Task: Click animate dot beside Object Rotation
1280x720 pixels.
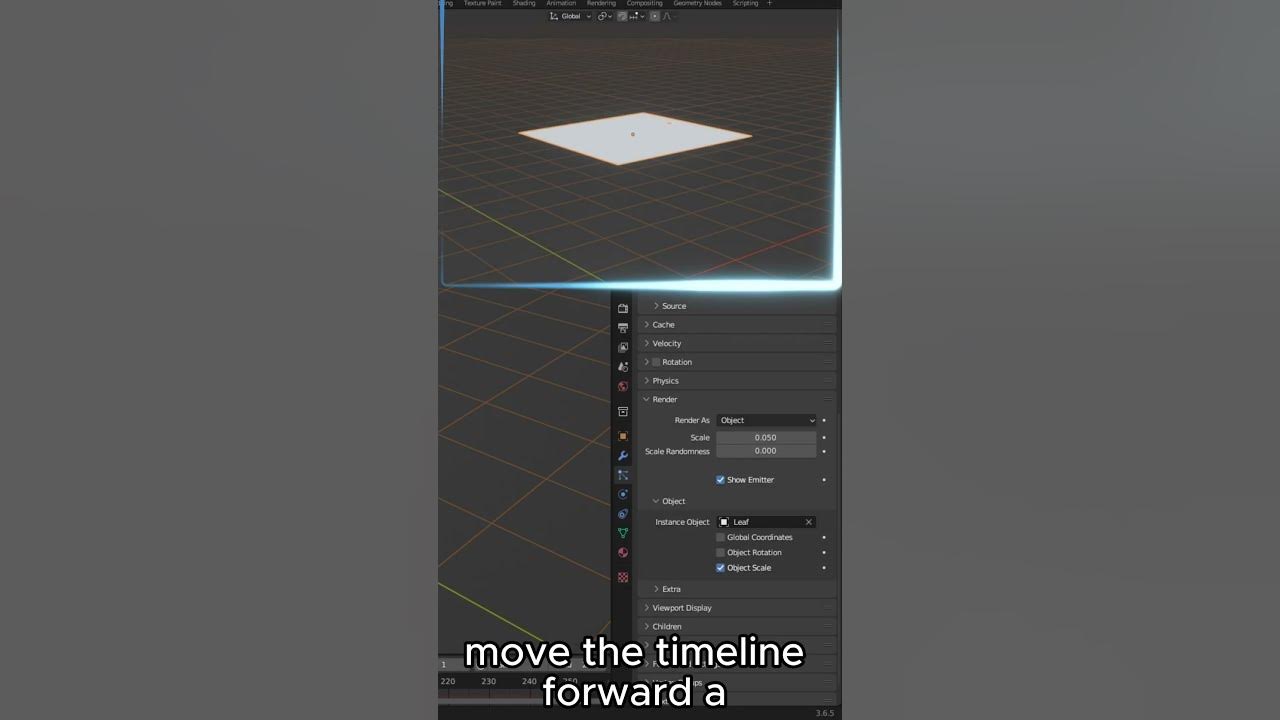Action: pyautogui.click(x=824, y=552)
